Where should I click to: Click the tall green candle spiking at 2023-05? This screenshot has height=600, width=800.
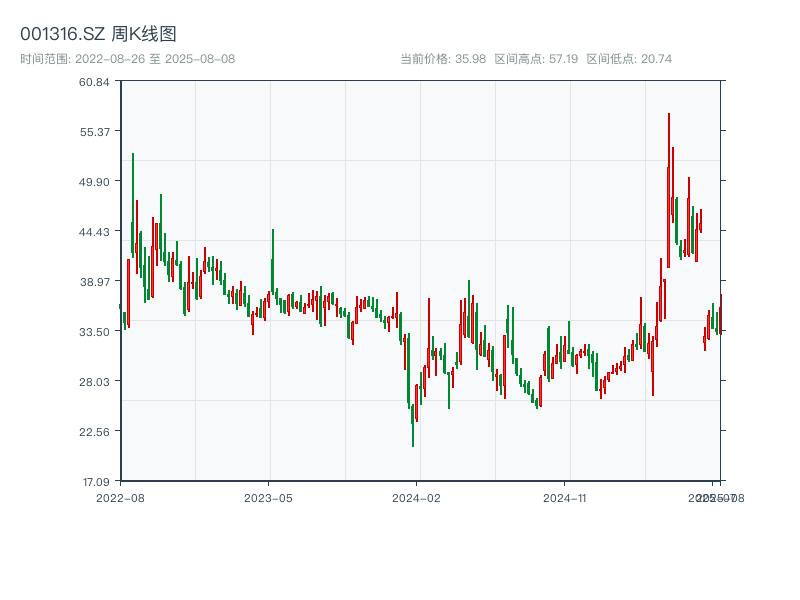coord(272,261)
